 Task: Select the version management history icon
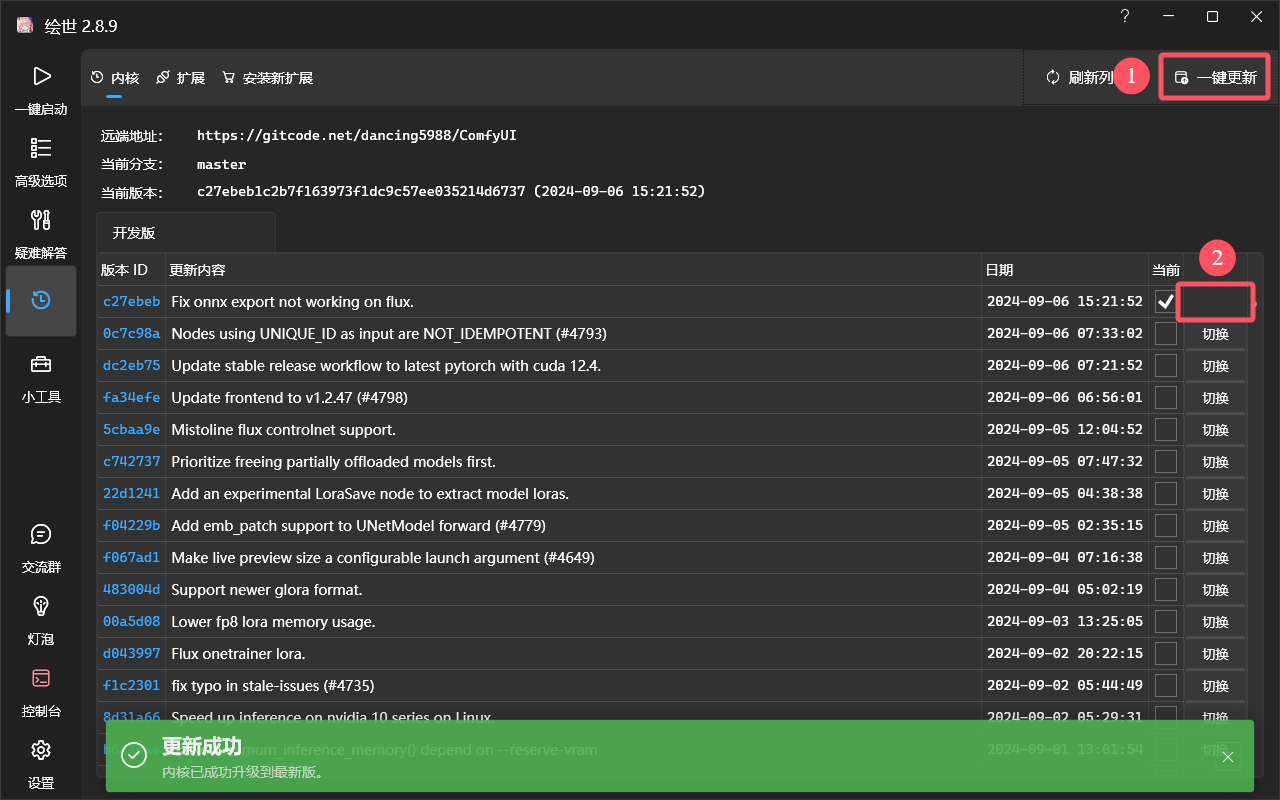click(41, 300)
